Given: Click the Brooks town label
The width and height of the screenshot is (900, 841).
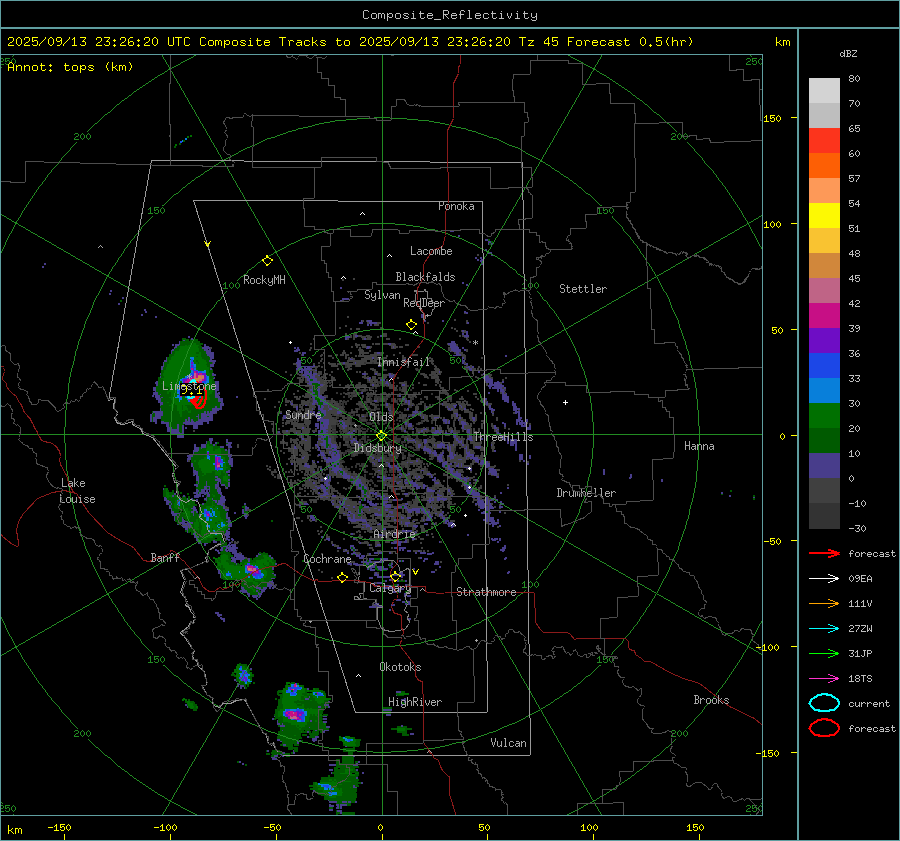Looking at the screenshot, I should click(x=711, y=700).
